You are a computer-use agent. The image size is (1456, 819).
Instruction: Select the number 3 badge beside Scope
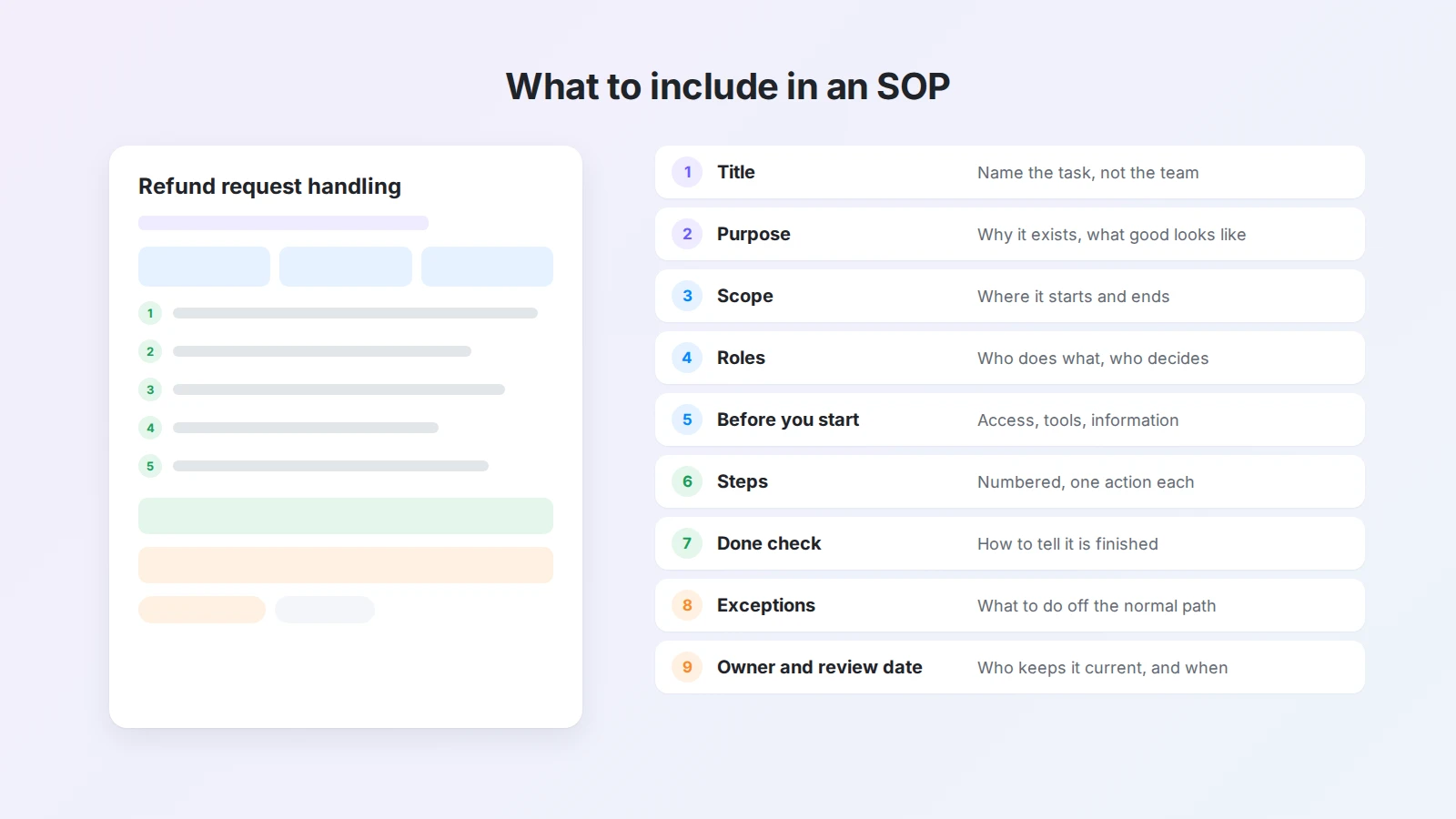[687, 296]
